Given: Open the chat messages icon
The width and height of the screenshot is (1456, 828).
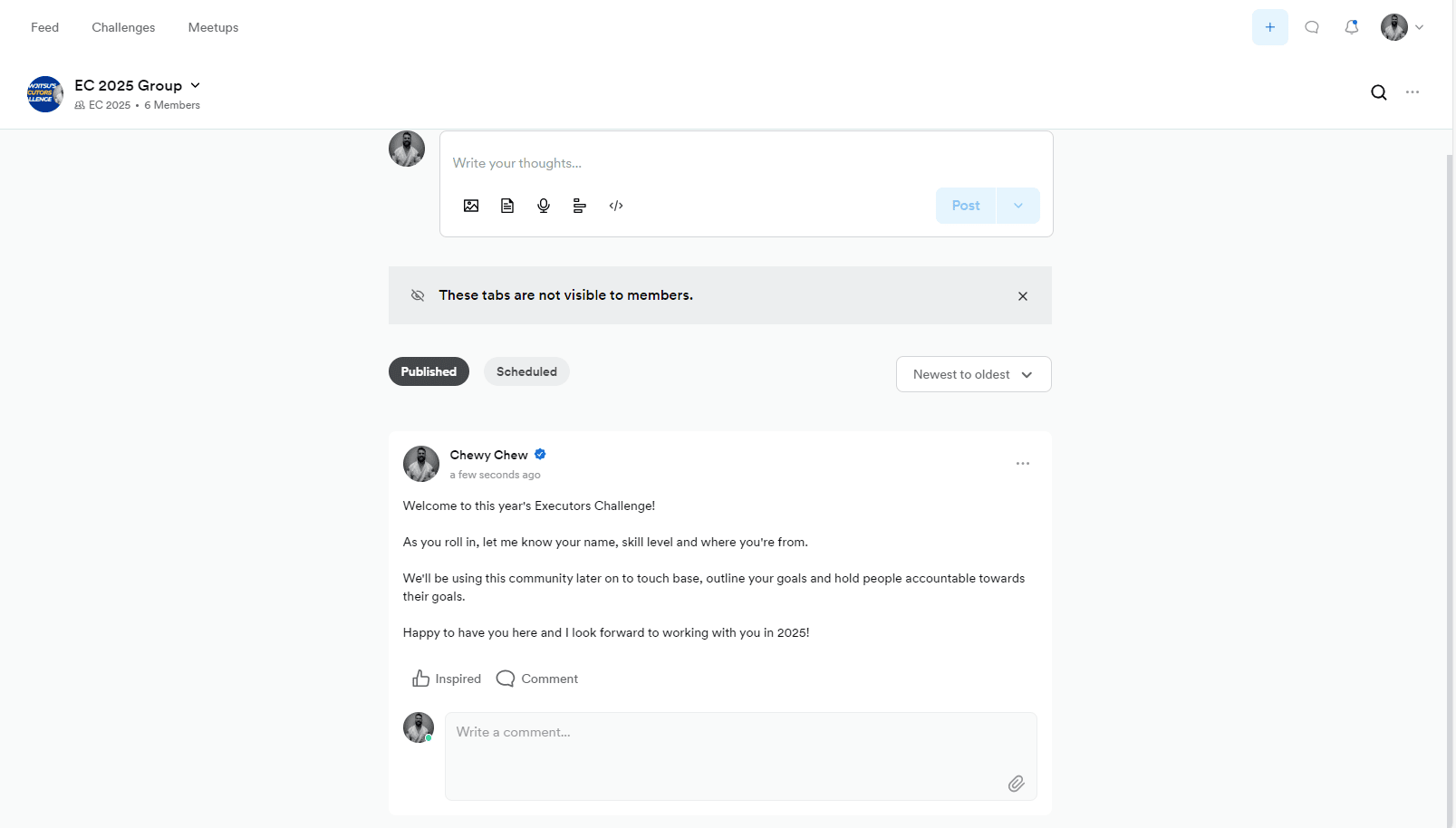Looking at the screenshot, I should tap(1312, 27).
